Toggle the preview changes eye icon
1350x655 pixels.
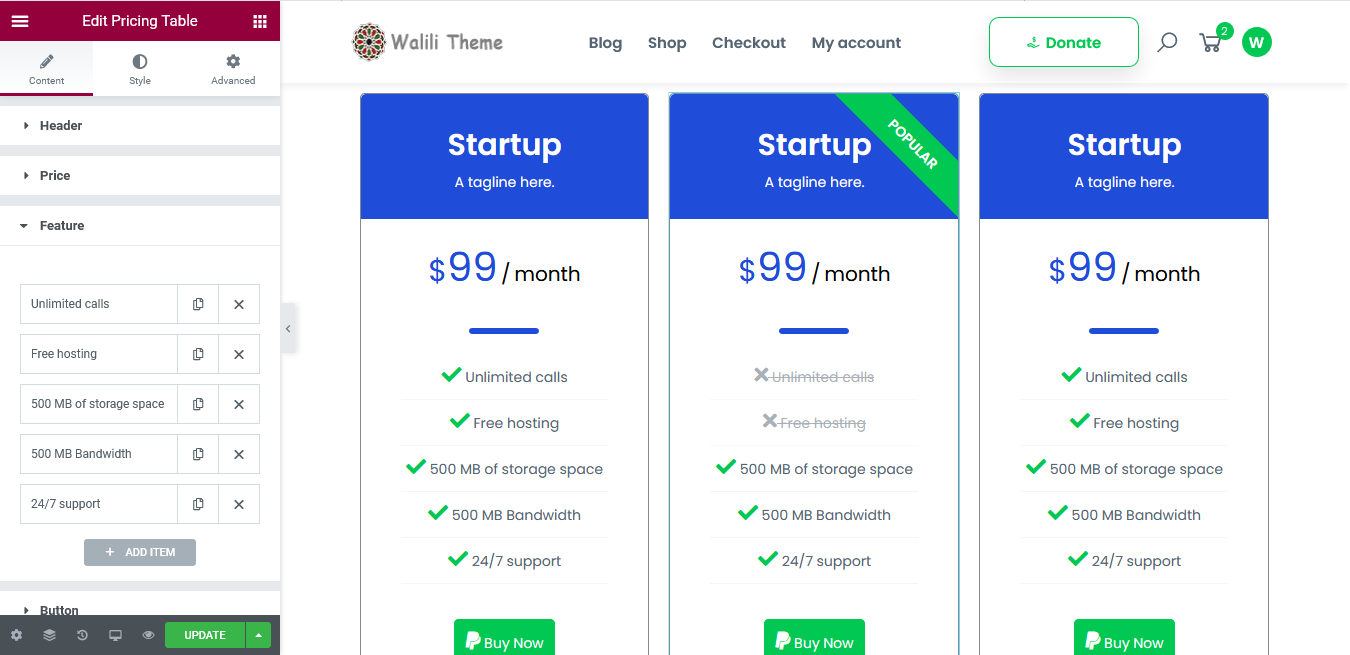click(x=148, y=635)
